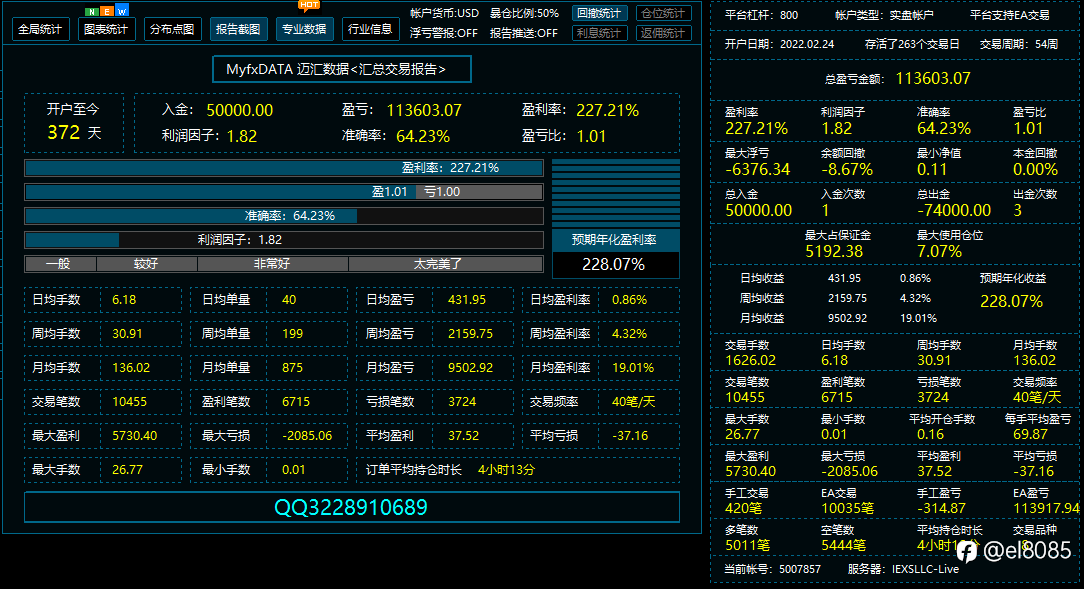
Task: Click the 日均单量 value 40
Action: click(x=289, y=300)
